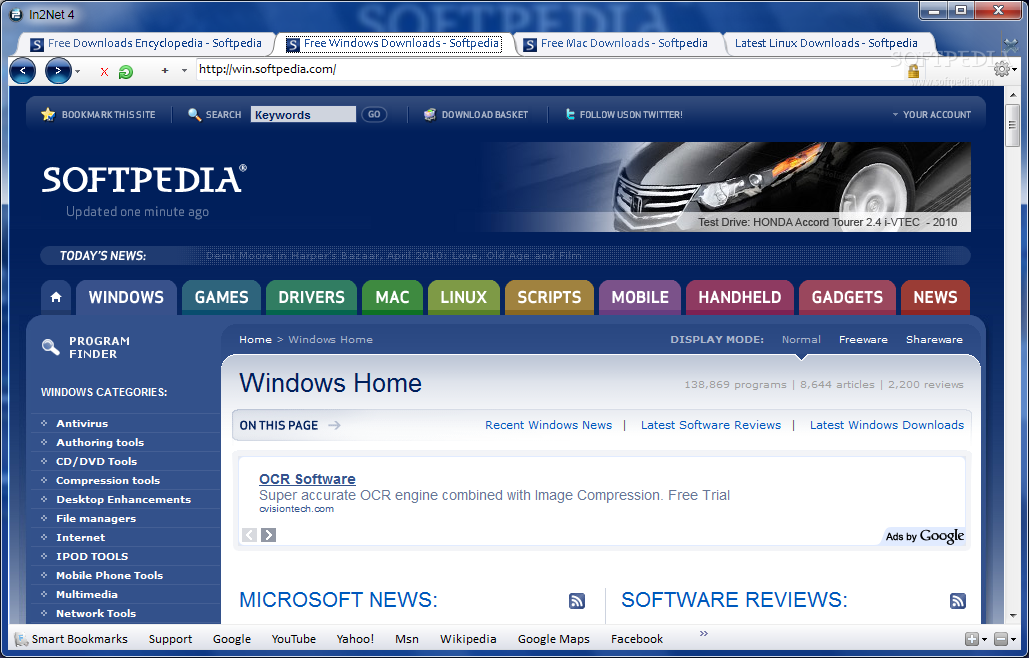Screen dimensions: 1029x658
Task: Open the Linux section tab
Action: pos(463,297)
